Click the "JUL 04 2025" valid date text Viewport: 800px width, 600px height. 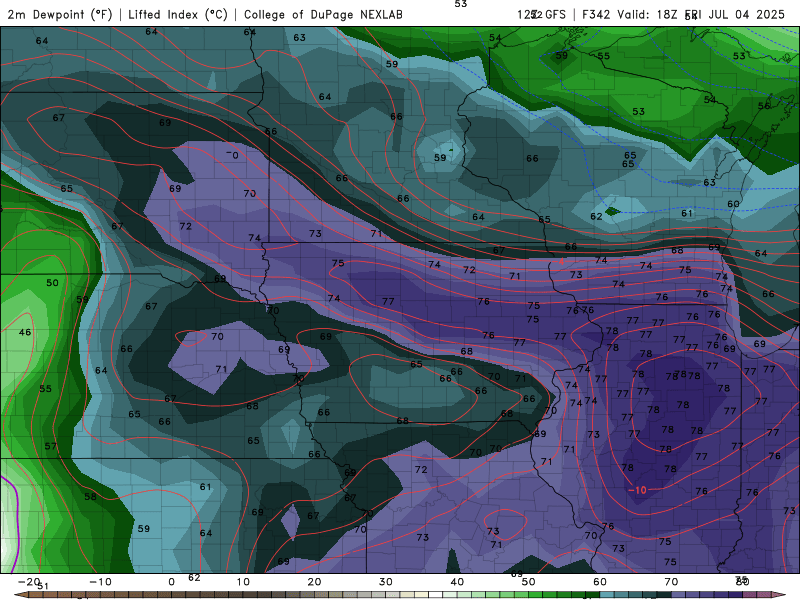[x=749, y=15]
